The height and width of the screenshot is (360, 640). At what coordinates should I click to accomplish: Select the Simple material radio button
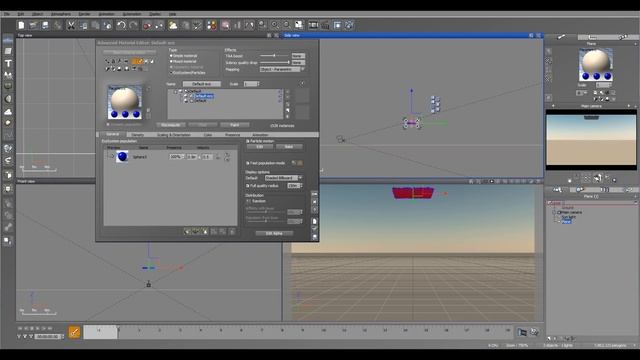point(171,56)
